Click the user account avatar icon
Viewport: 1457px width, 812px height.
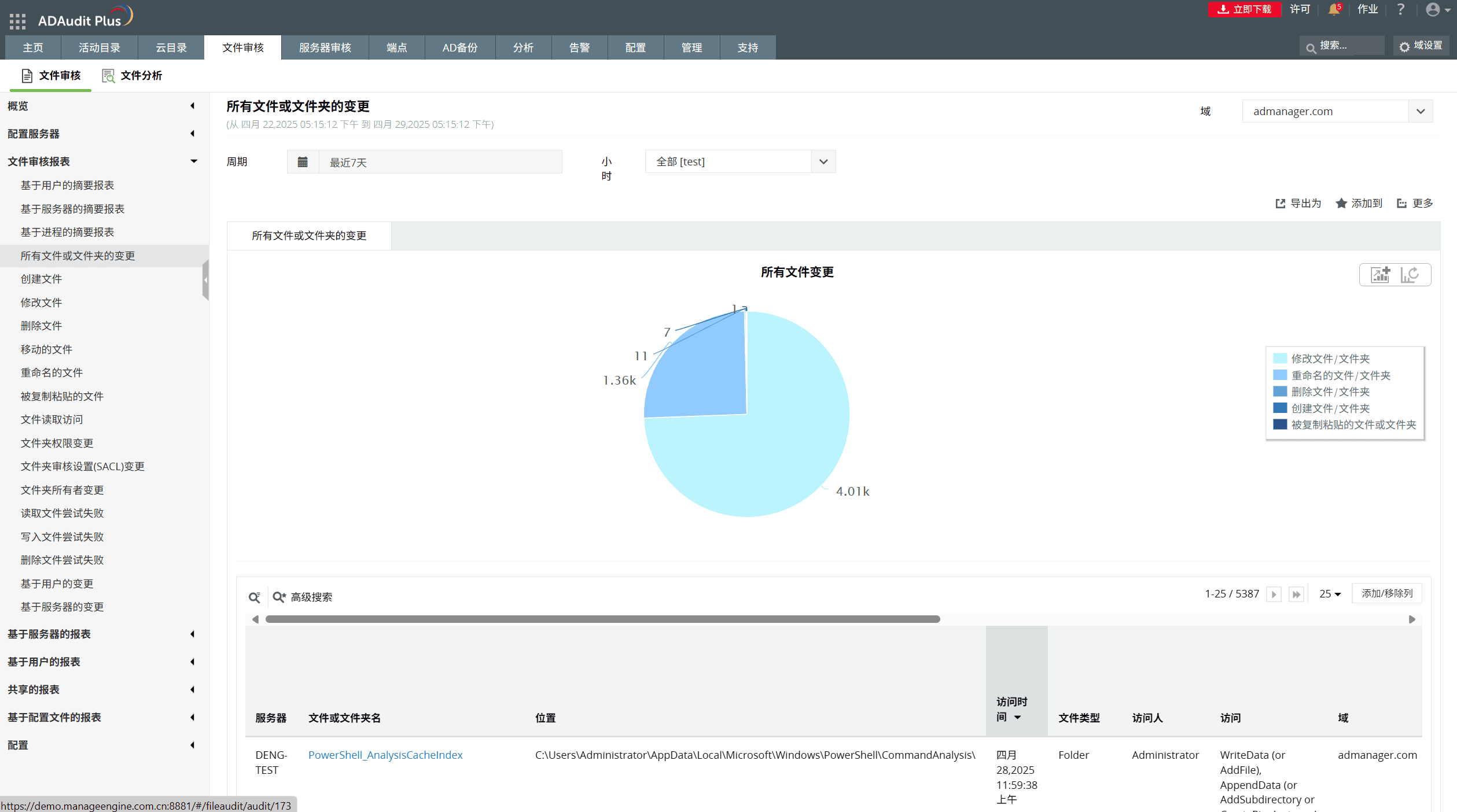1433,9
